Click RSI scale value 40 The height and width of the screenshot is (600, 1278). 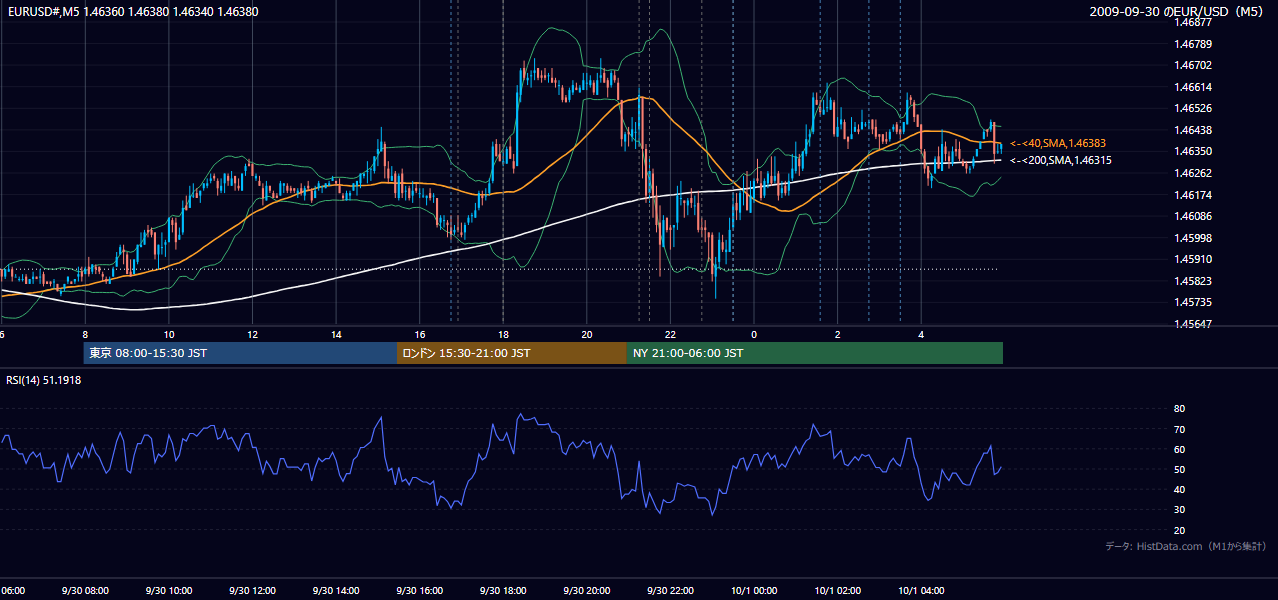[x=1180, y=489]
